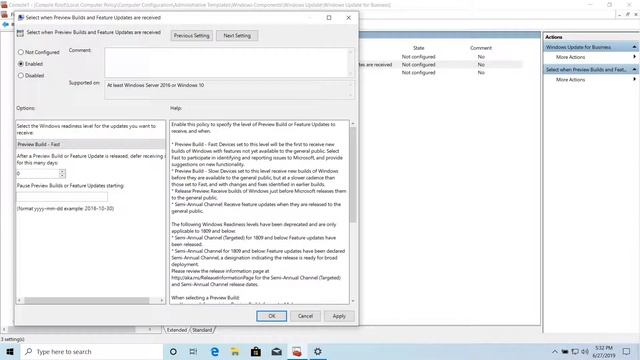Select second Not configured row in settings list

418,64
